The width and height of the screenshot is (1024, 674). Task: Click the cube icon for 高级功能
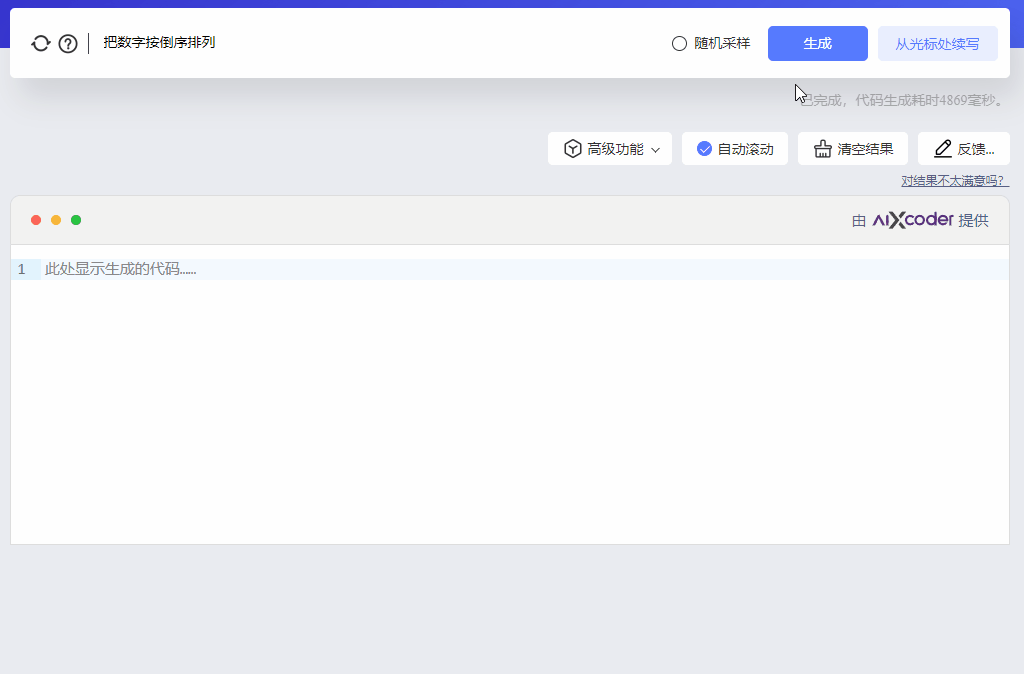[573, 149]
